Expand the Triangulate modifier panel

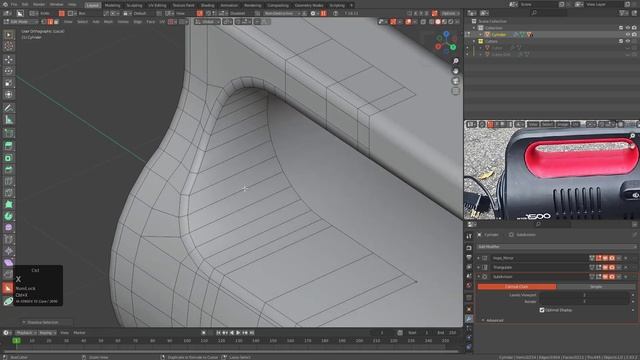pyautogui.click(x=479, y=267)
